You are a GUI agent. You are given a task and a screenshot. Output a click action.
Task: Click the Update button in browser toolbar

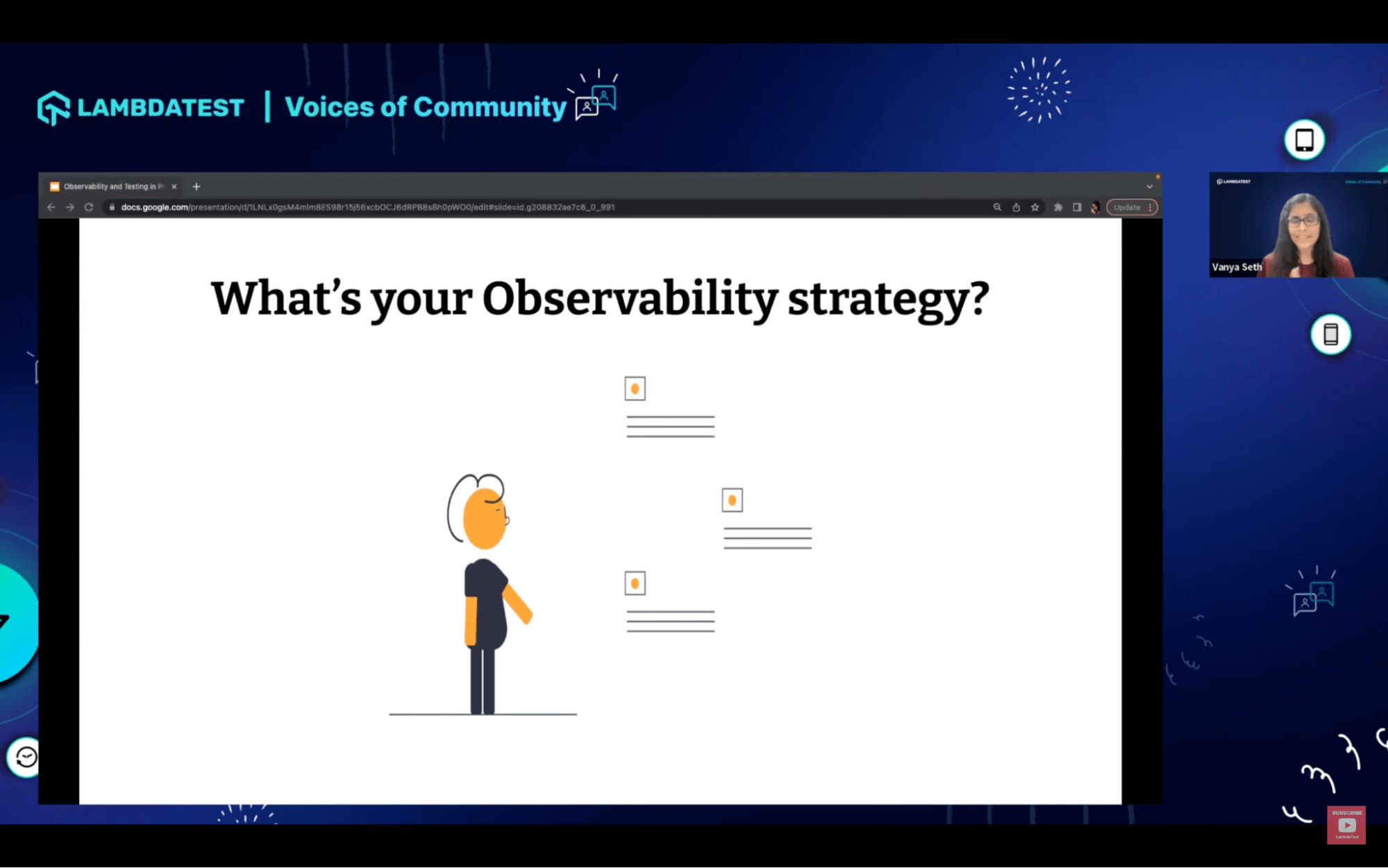1126,207
